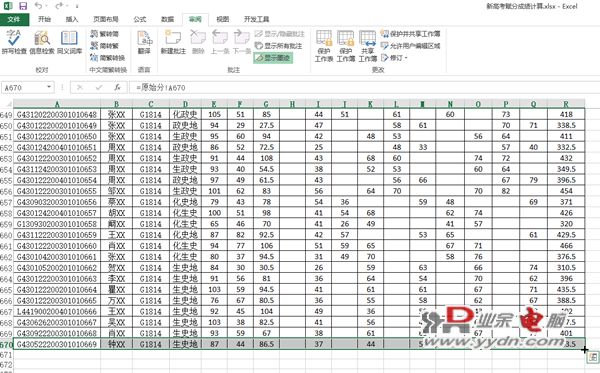Select column A header
Screen dimensions: 600x373
click(57, 104)
